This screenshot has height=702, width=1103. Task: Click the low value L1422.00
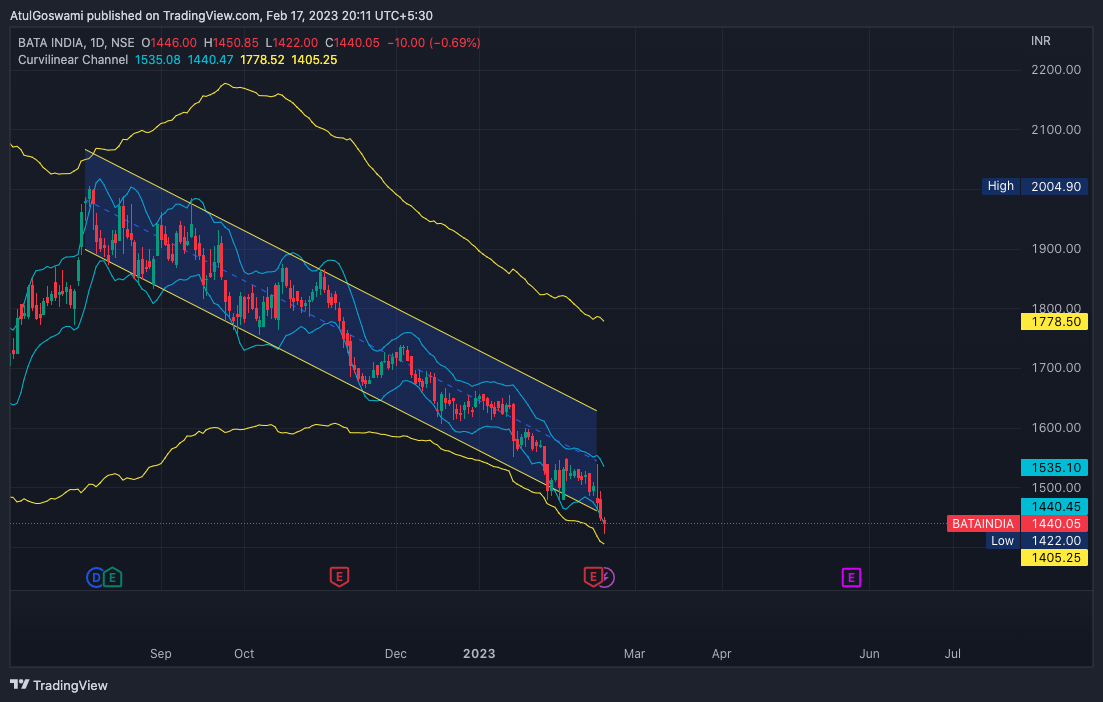coord(291,43)
